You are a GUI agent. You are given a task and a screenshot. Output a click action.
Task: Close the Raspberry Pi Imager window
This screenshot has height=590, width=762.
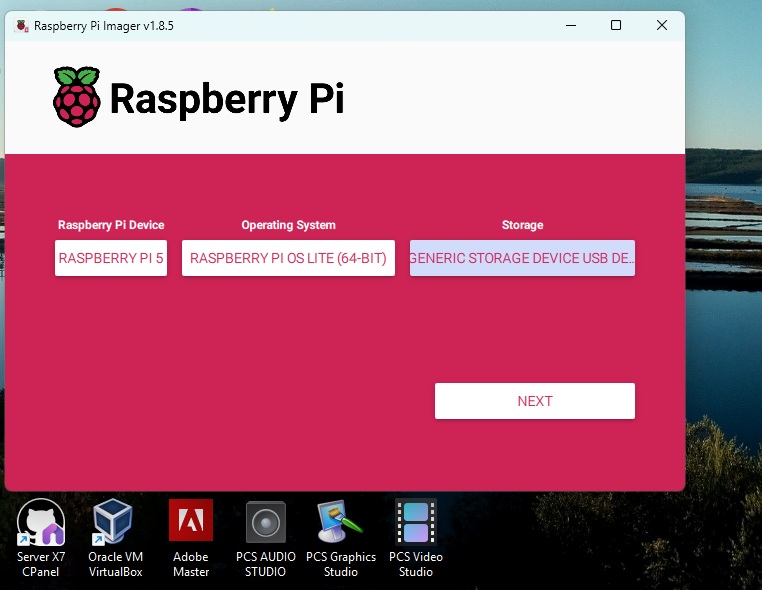pos(662,25)
